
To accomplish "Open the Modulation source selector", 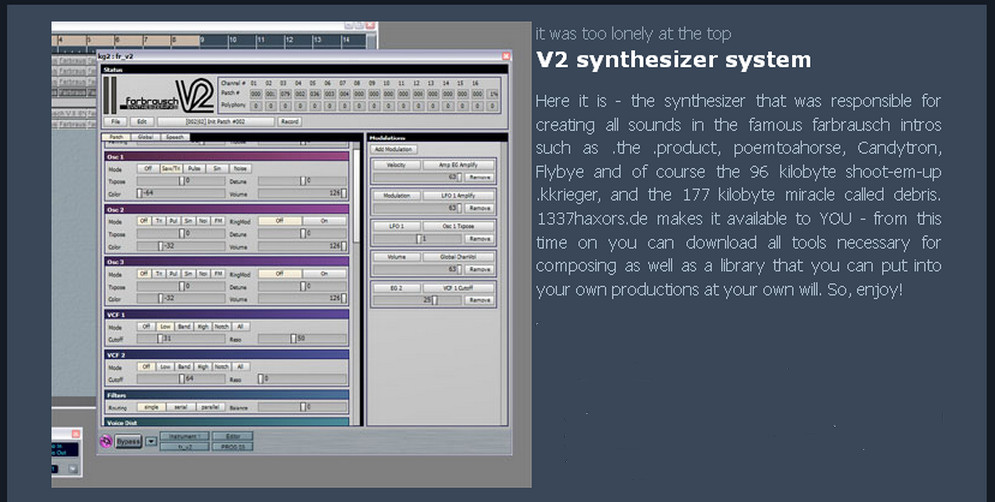I will pyautogui.click(x=396, y=195).
